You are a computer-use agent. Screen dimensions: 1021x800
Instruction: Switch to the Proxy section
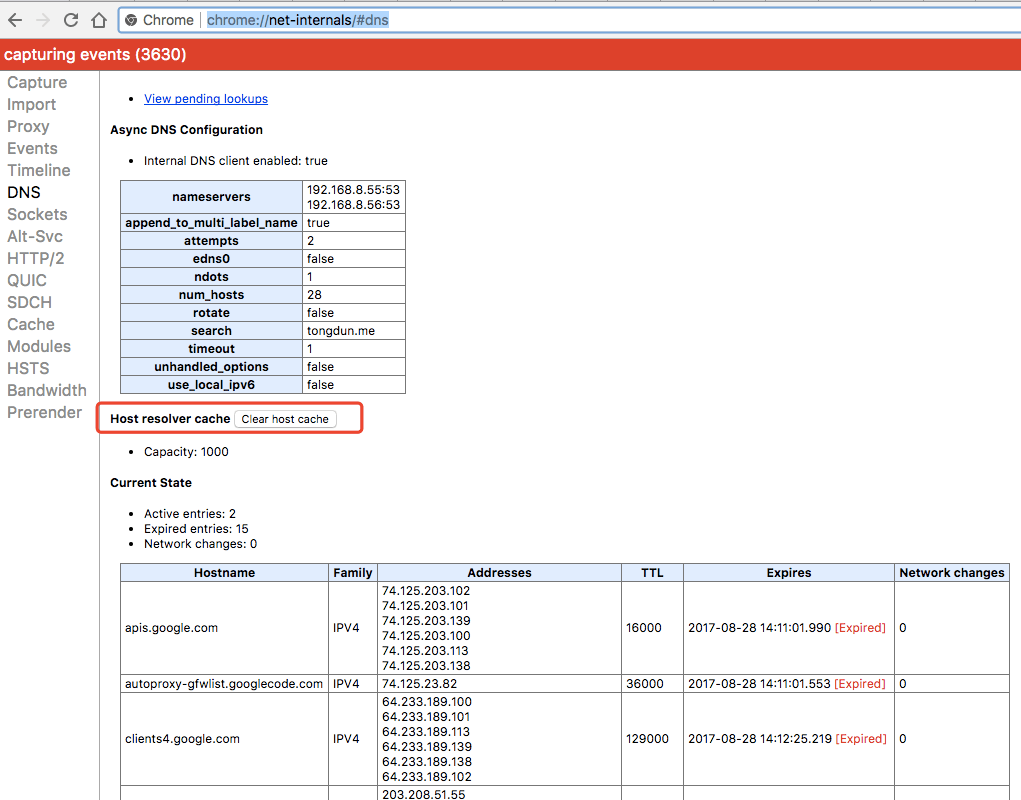28,126
